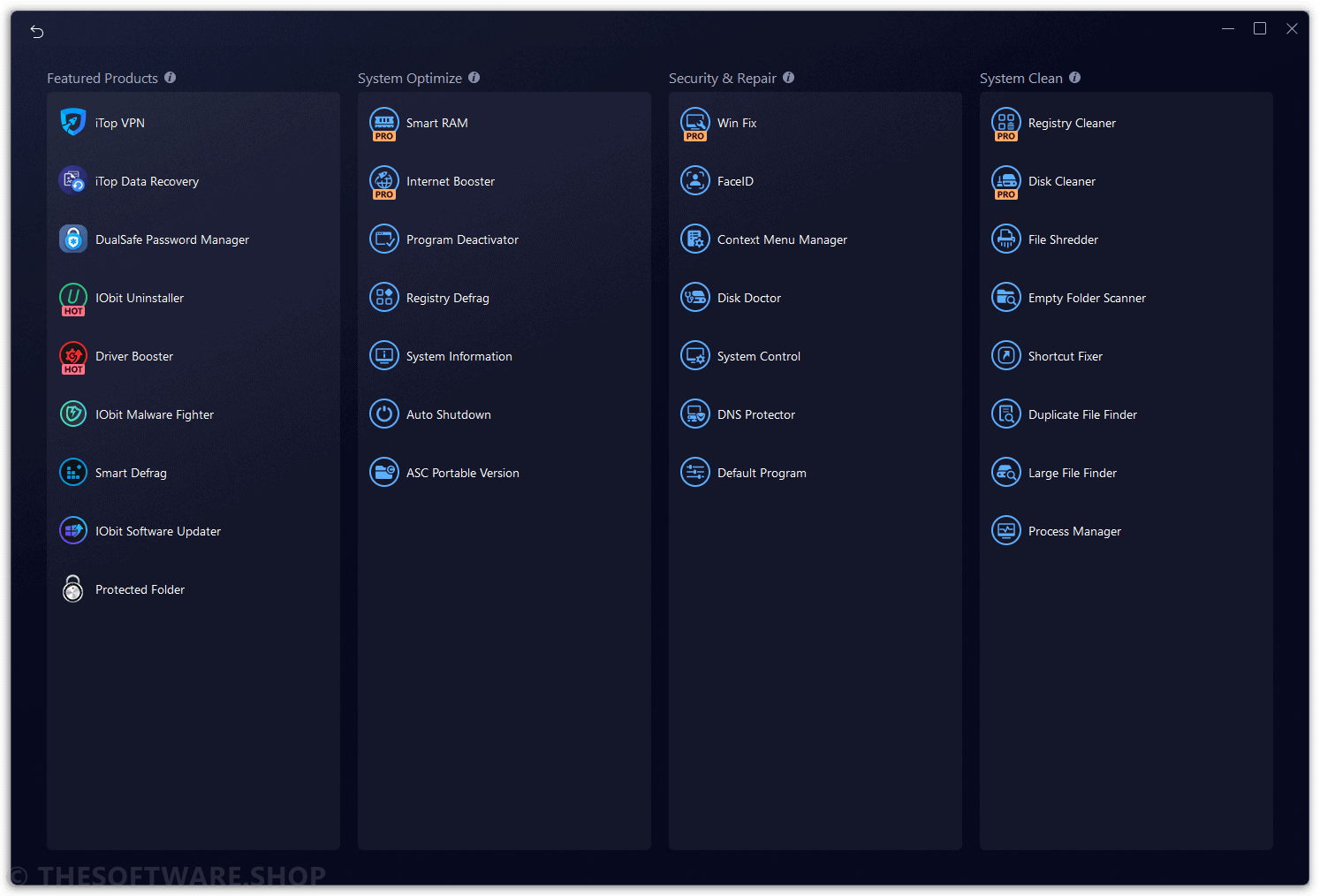Viewport: 1320px width, 896px height.
Task: Show info for Featured Products heading
Action: (x=171, y=78)
